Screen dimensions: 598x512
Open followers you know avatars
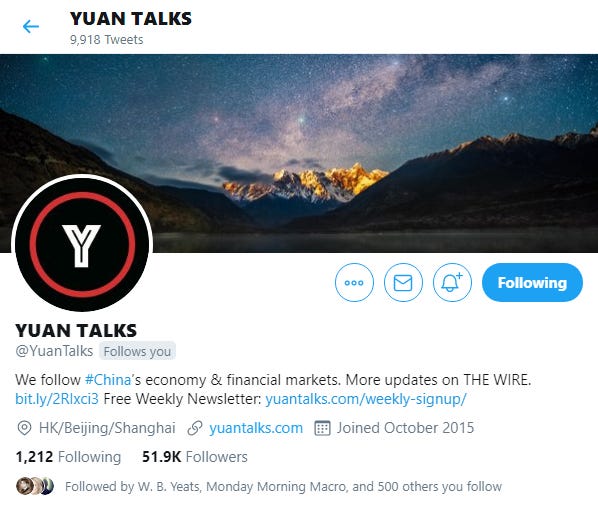pyautogui.click(x=35, y=486)
